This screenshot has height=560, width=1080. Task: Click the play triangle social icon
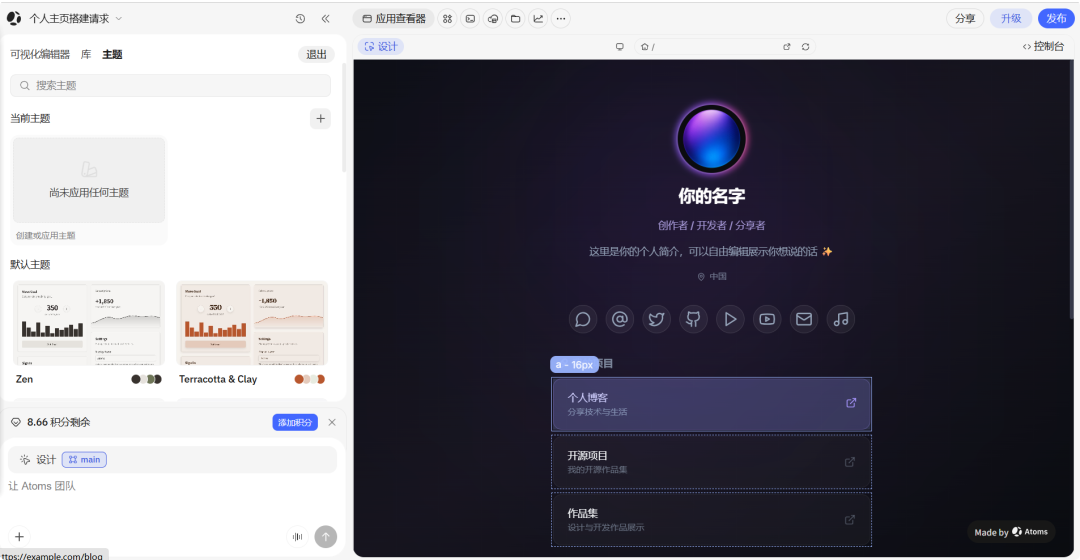730,319
